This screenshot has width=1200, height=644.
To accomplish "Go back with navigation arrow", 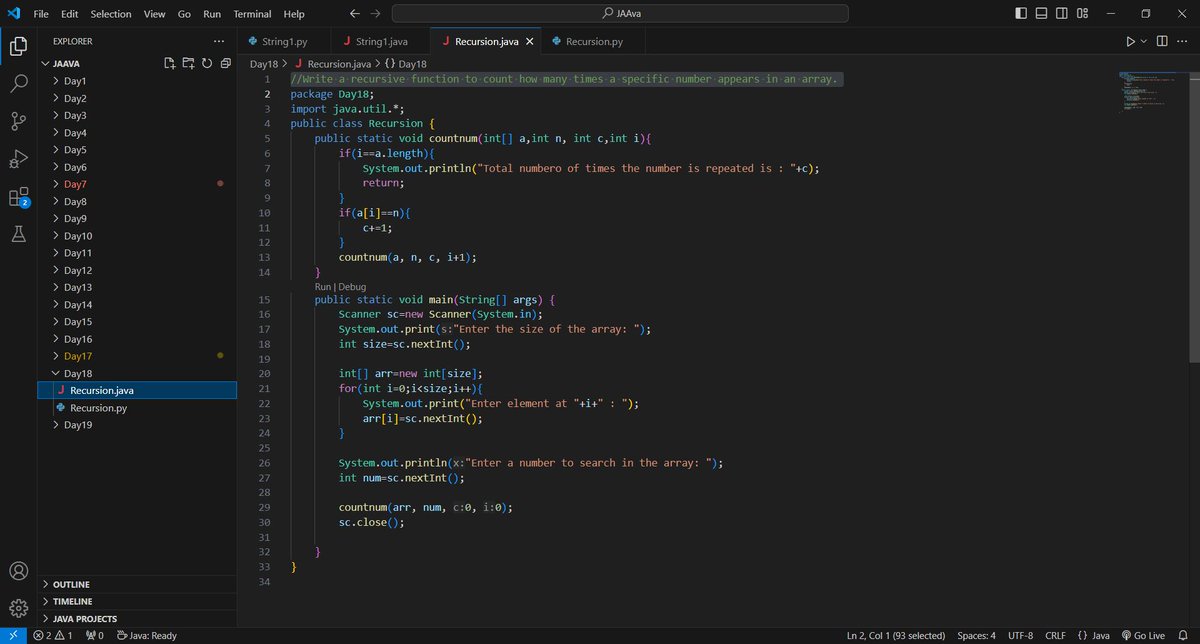I will coord(355,14).
